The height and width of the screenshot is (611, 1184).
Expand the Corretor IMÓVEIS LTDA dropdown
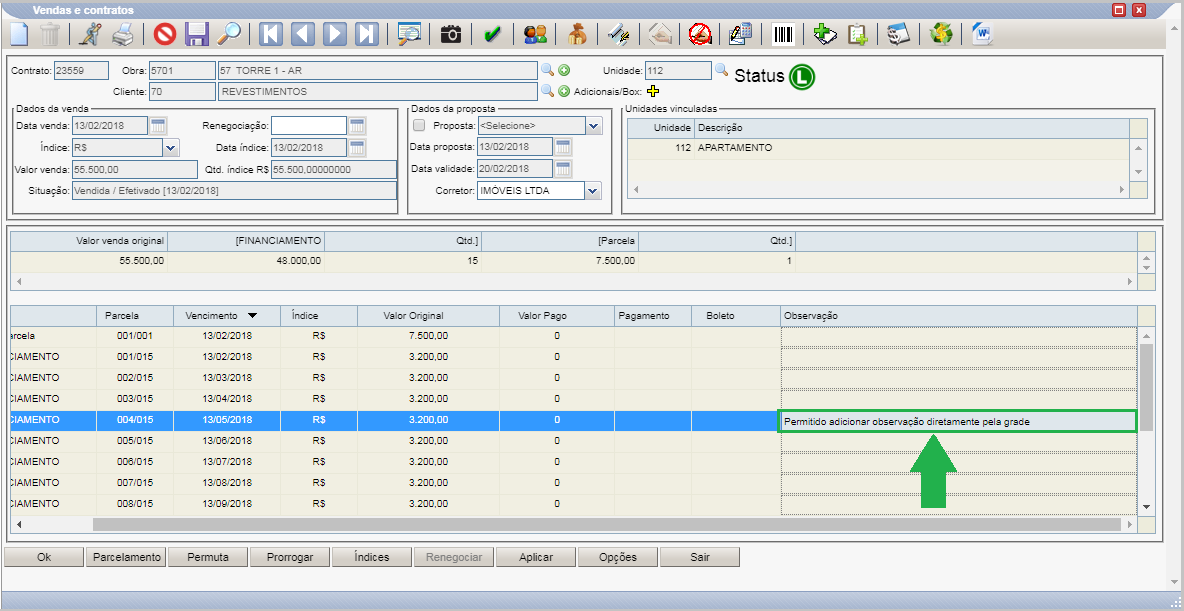[594, 190]
